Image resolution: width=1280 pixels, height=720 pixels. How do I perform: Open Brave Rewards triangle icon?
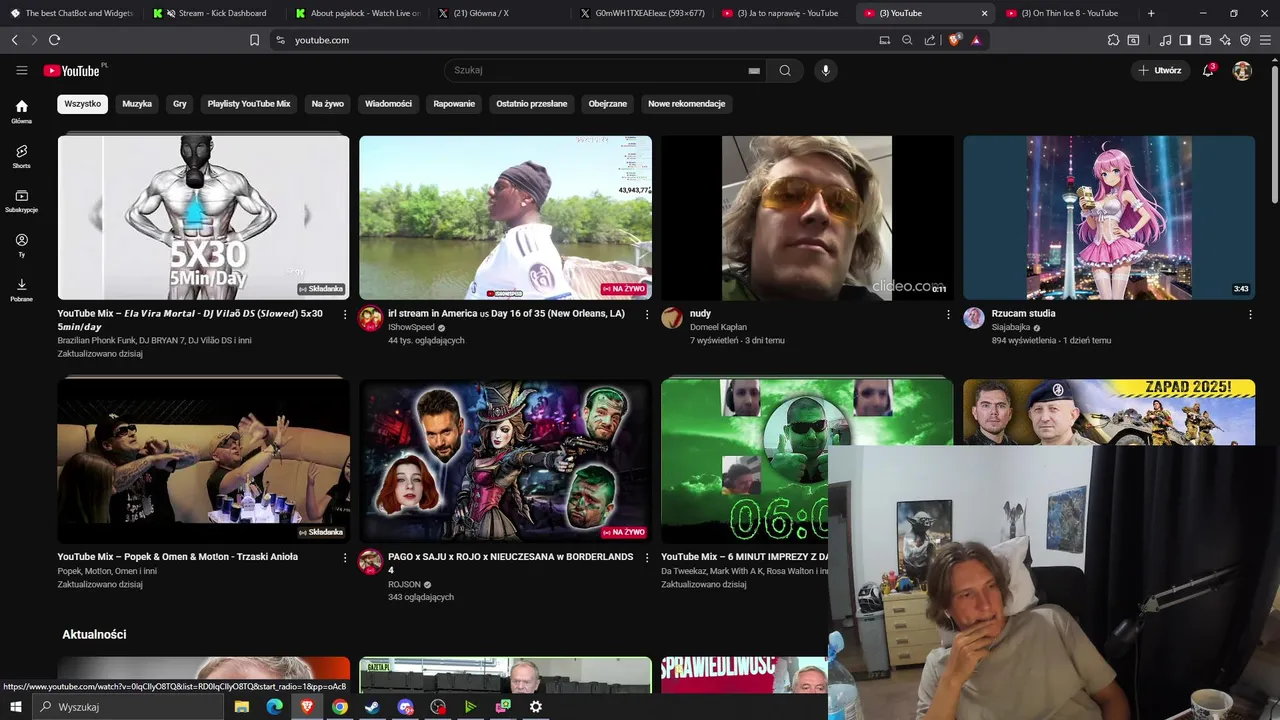(x=976, y=40)
